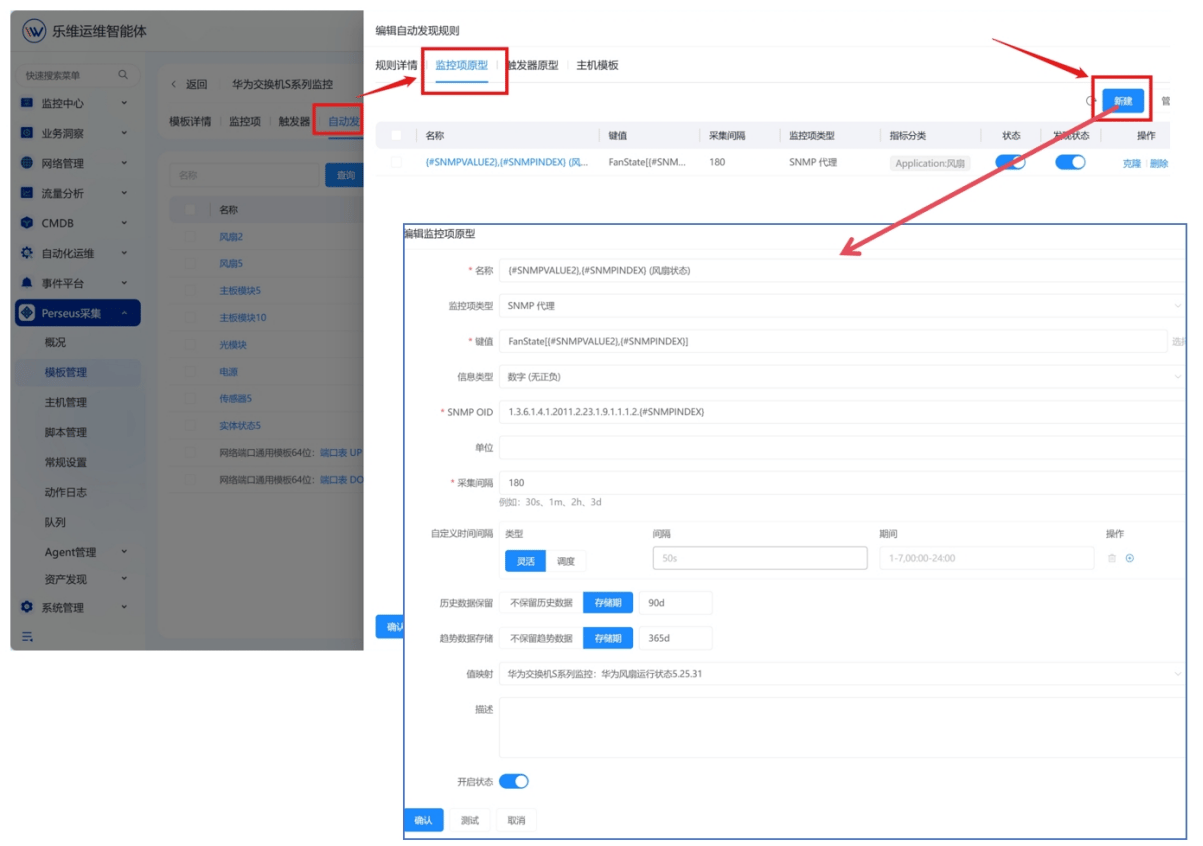The image size is (1203, 846).
Task: Click the search magnifier in quick menu box
Action: [x=123, y=75]
